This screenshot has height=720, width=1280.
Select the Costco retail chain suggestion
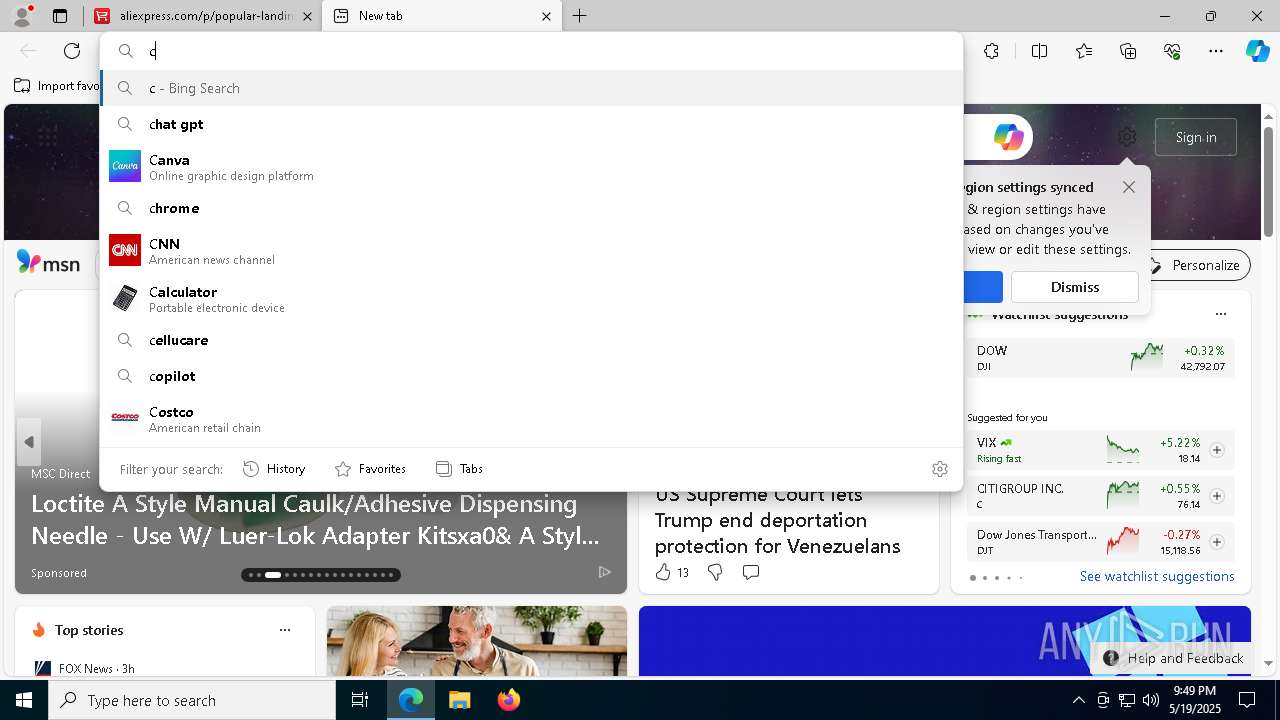pos(531,419)
